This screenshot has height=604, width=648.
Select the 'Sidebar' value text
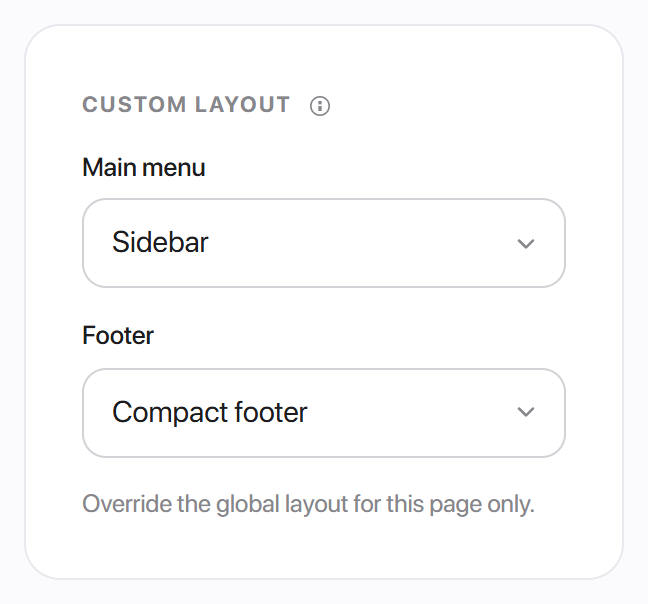click(x=160, y=242)
